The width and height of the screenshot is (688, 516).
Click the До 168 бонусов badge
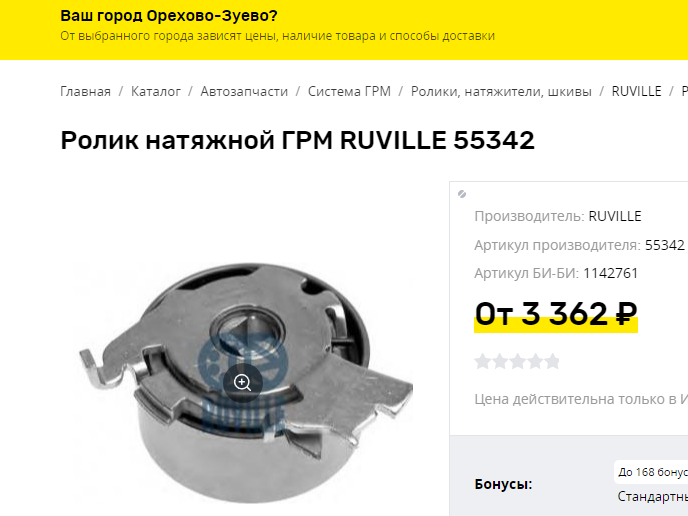(651, 472)
